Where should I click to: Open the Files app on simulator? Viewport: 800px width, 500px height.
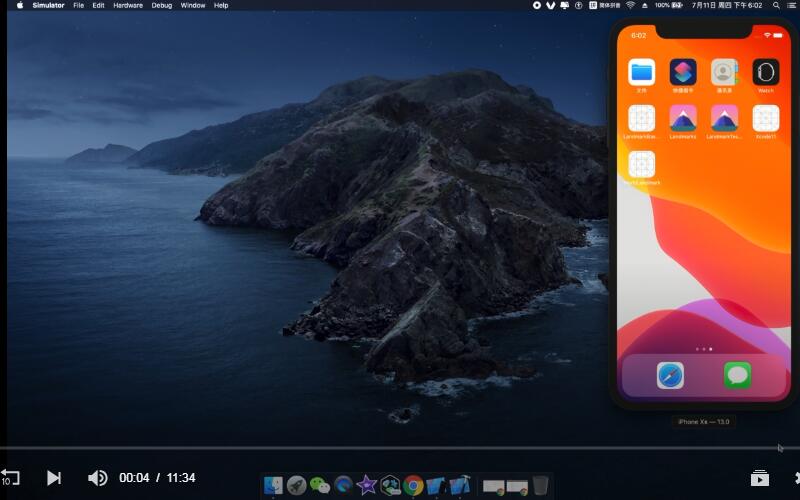pos(641,72)
